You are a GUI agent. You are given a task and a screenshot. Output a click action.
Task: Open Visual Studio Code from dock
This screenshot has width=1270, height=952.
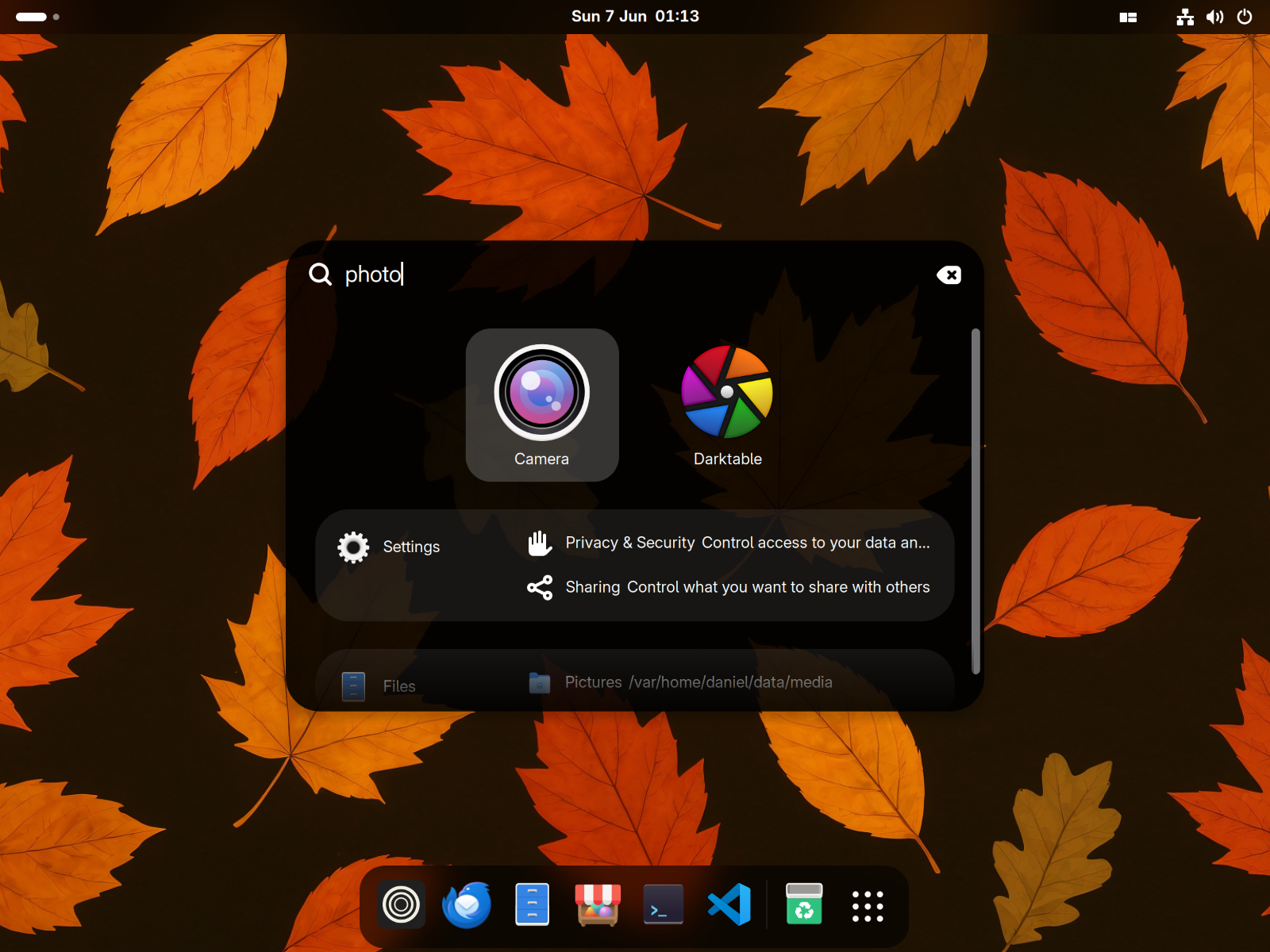tap(729, 904)
